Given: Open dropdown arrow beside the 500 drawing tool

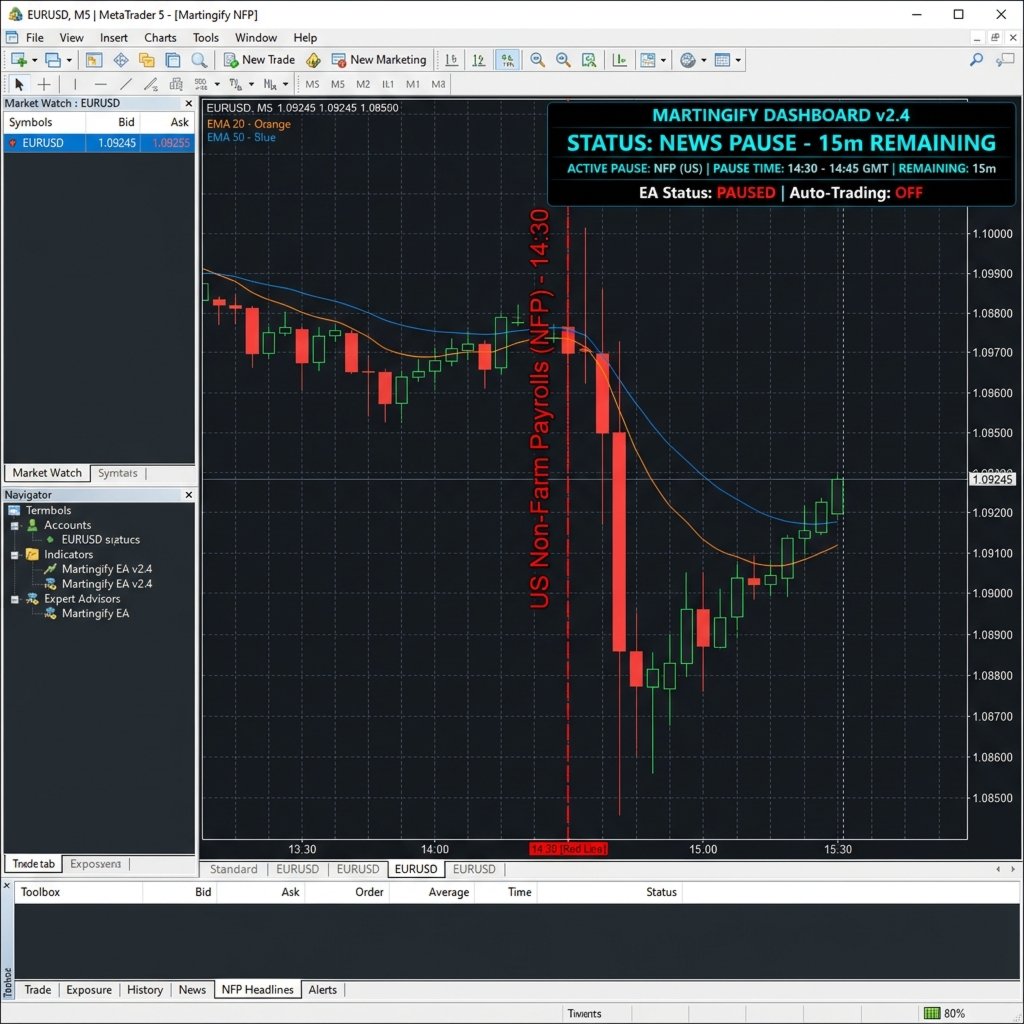Looking at the screenshot, I should (x=217, y=84).
